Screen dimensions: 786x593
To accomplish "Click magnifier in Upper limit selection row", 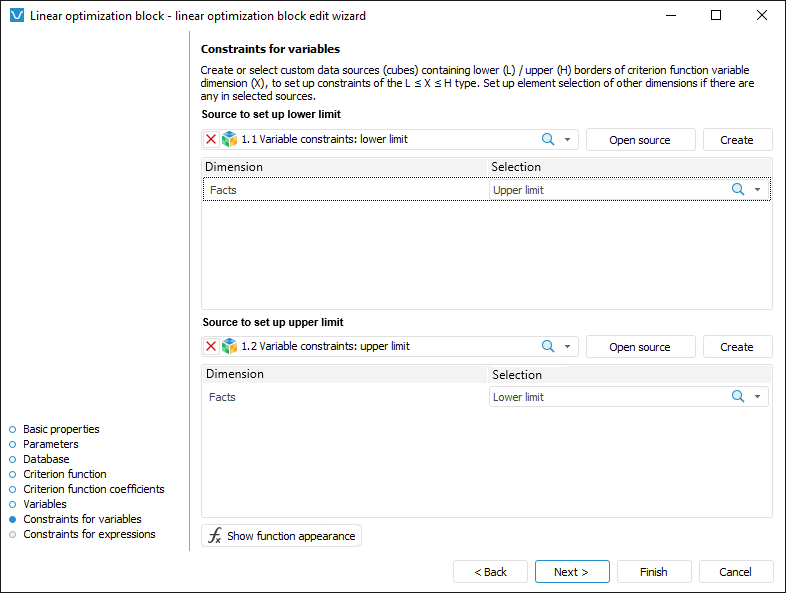I will point(738,190).
